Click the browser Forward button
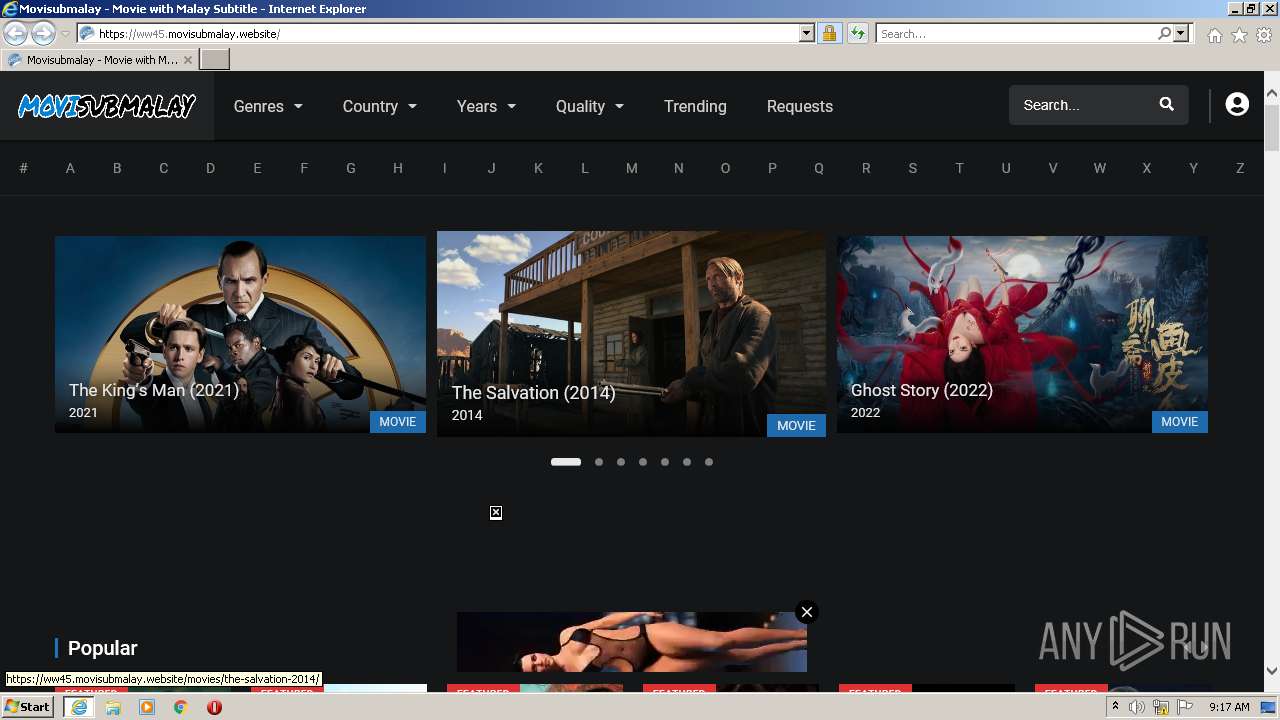The image size is (1280, 720). [43, 34]
